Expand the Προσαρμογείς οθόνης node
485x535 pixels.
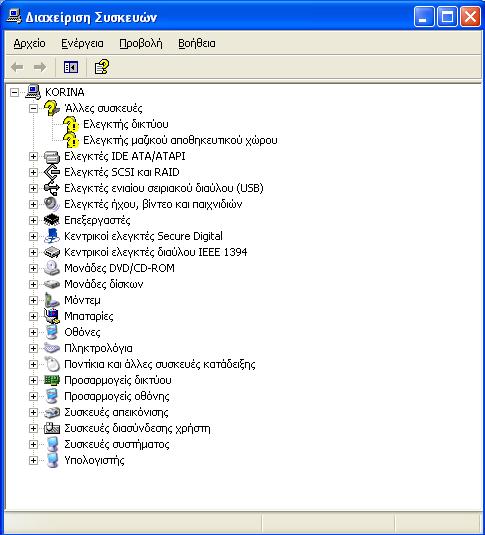tap(33, 396)
